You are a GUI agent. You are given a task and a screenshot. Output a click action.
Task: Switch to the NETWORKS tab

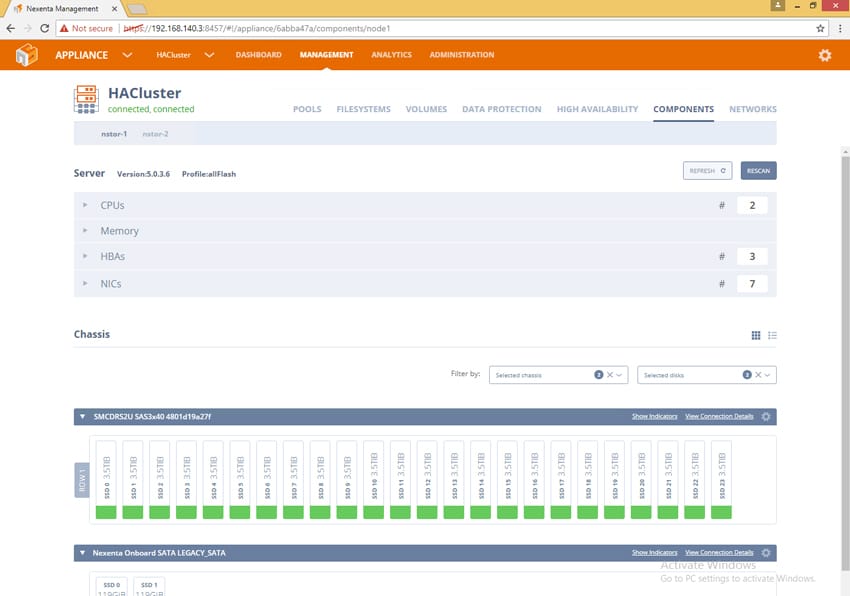[x=753, y=109]
